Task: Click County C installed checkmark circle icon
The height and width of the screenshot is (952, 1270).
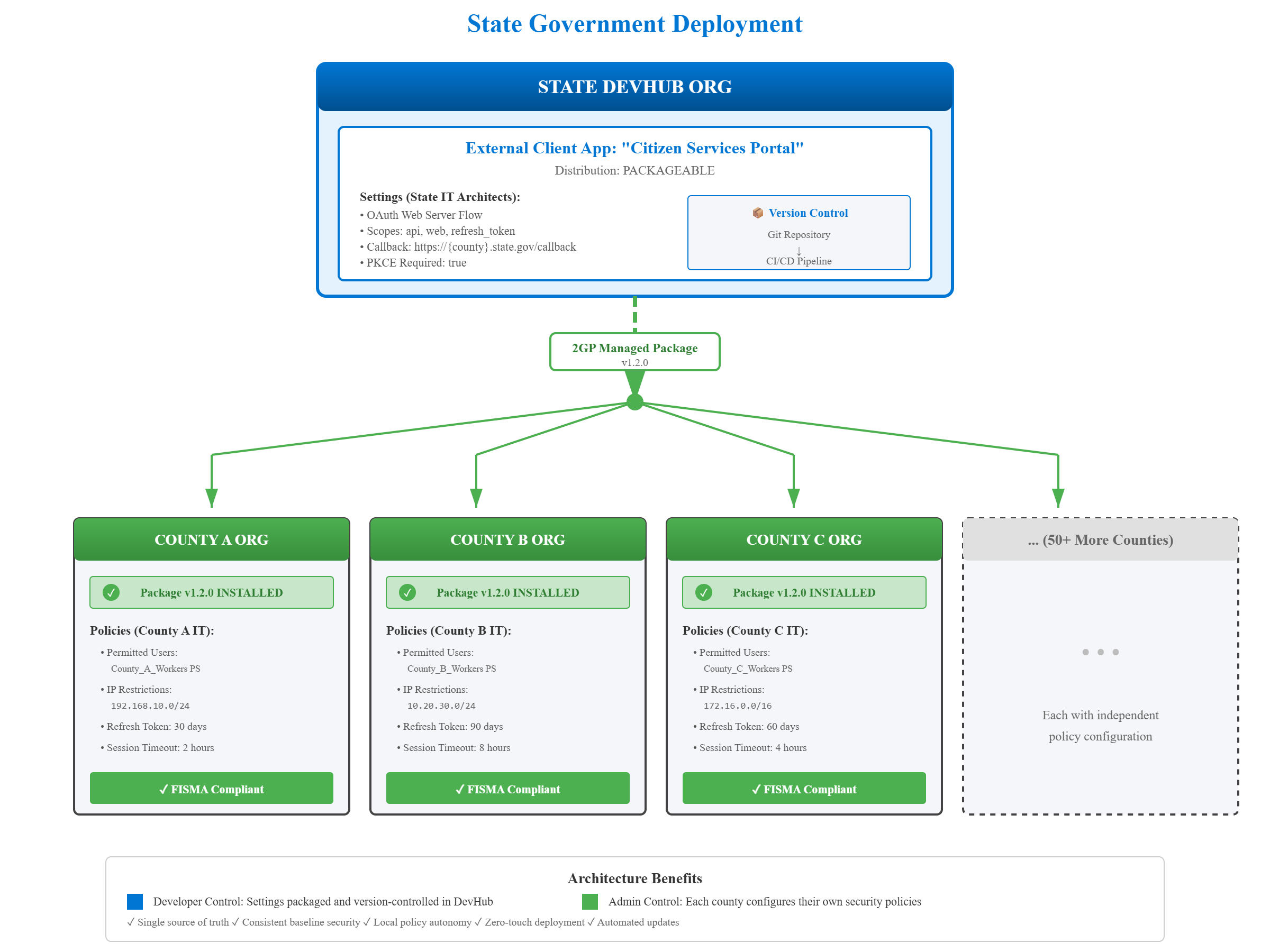Action: (x=703, y=592)
